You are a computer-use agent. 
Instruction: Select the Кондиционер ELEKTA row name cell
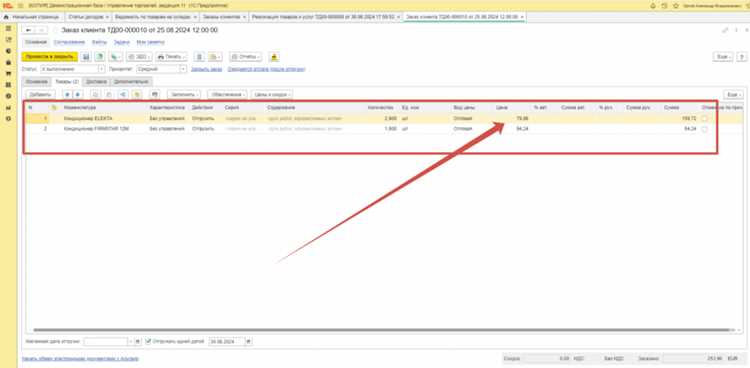coord(104,119)
